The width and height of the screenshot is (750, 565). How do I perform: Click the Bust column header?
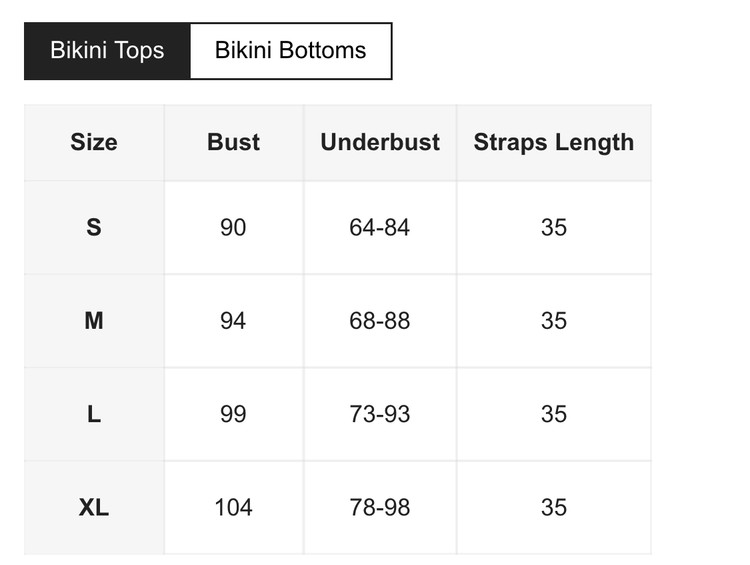coord(233,142)
